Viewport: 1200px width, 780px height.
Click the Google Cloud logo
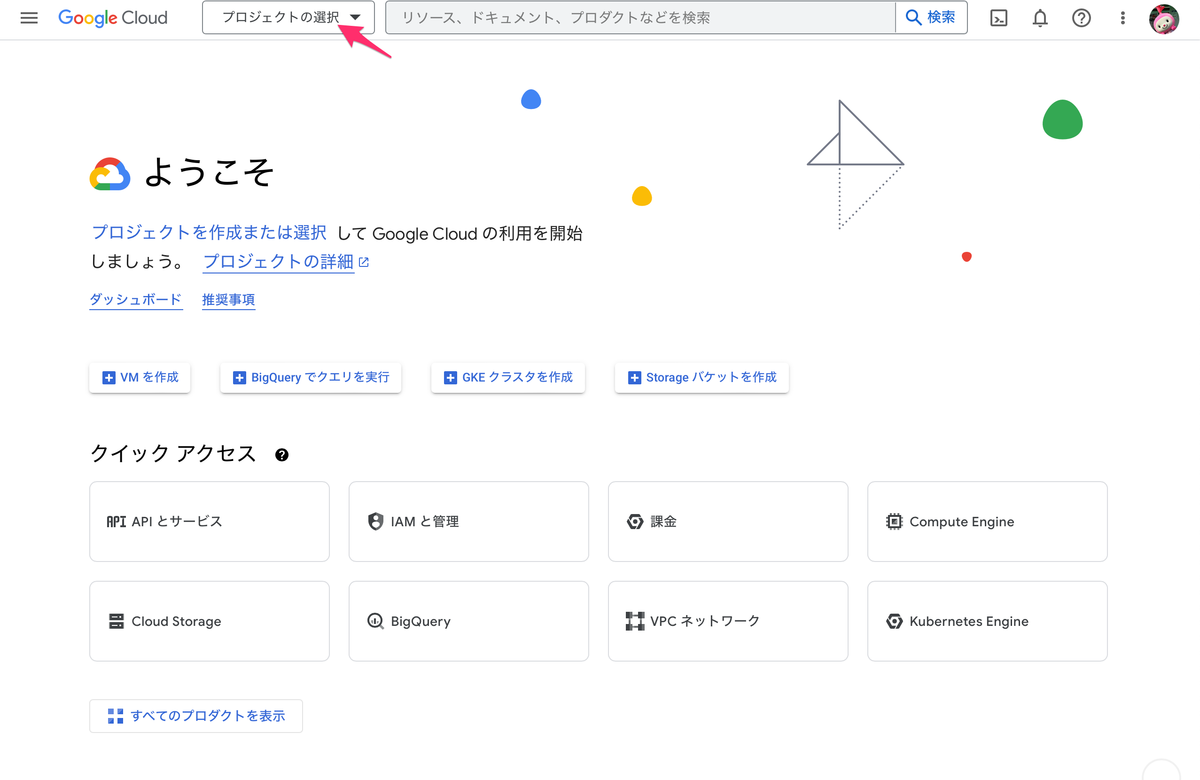(113, 18)
